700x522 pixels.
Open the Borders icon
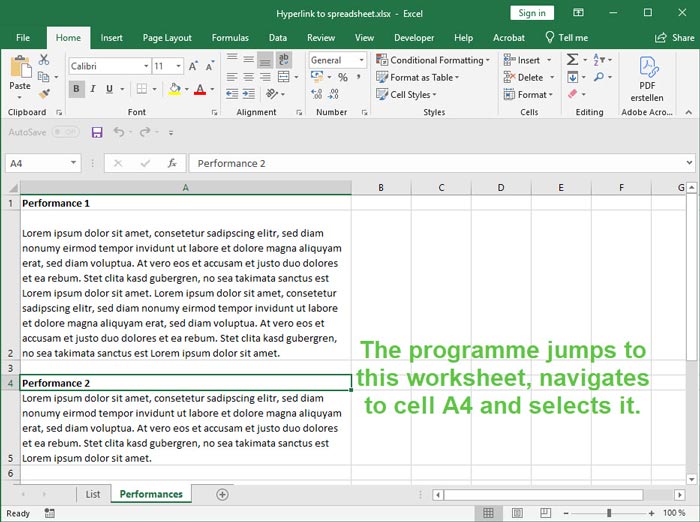(142, 89)
